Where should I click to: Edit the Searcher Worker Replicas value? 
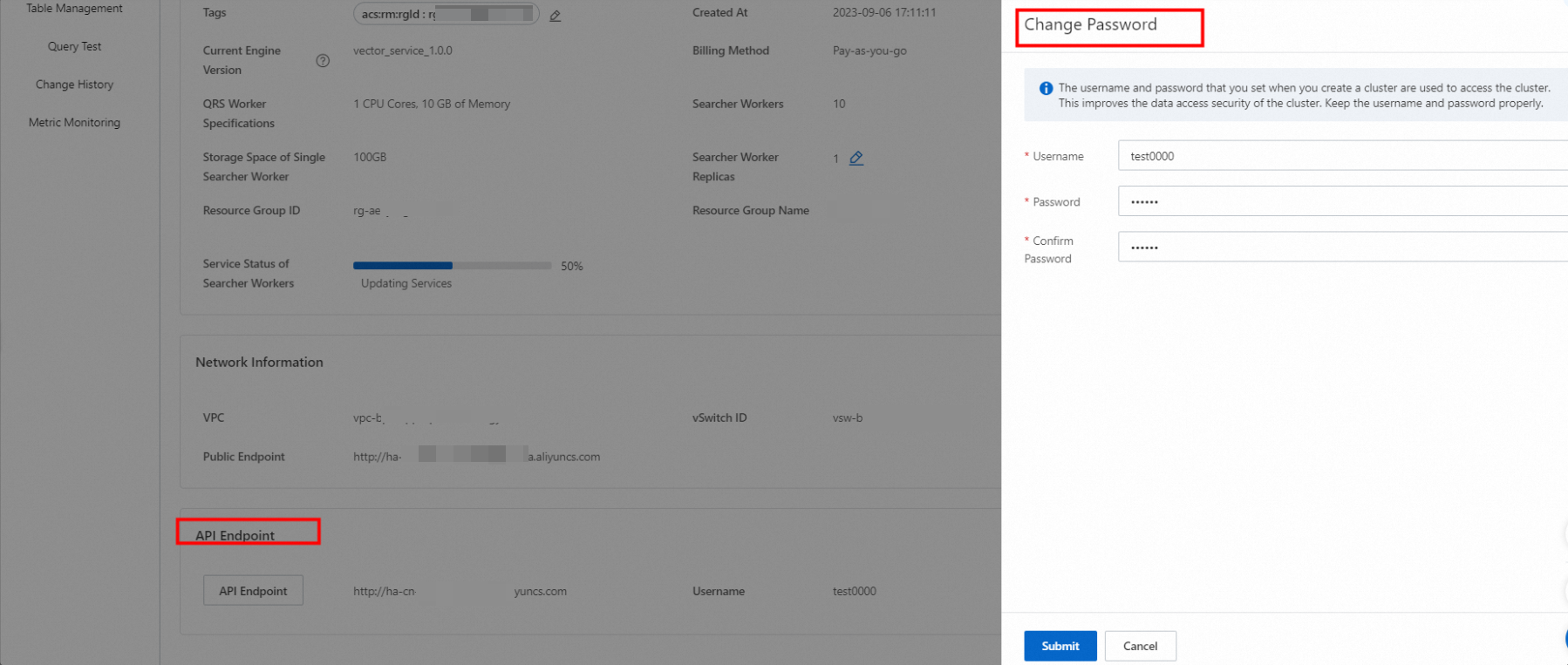(x=856, y=158)
